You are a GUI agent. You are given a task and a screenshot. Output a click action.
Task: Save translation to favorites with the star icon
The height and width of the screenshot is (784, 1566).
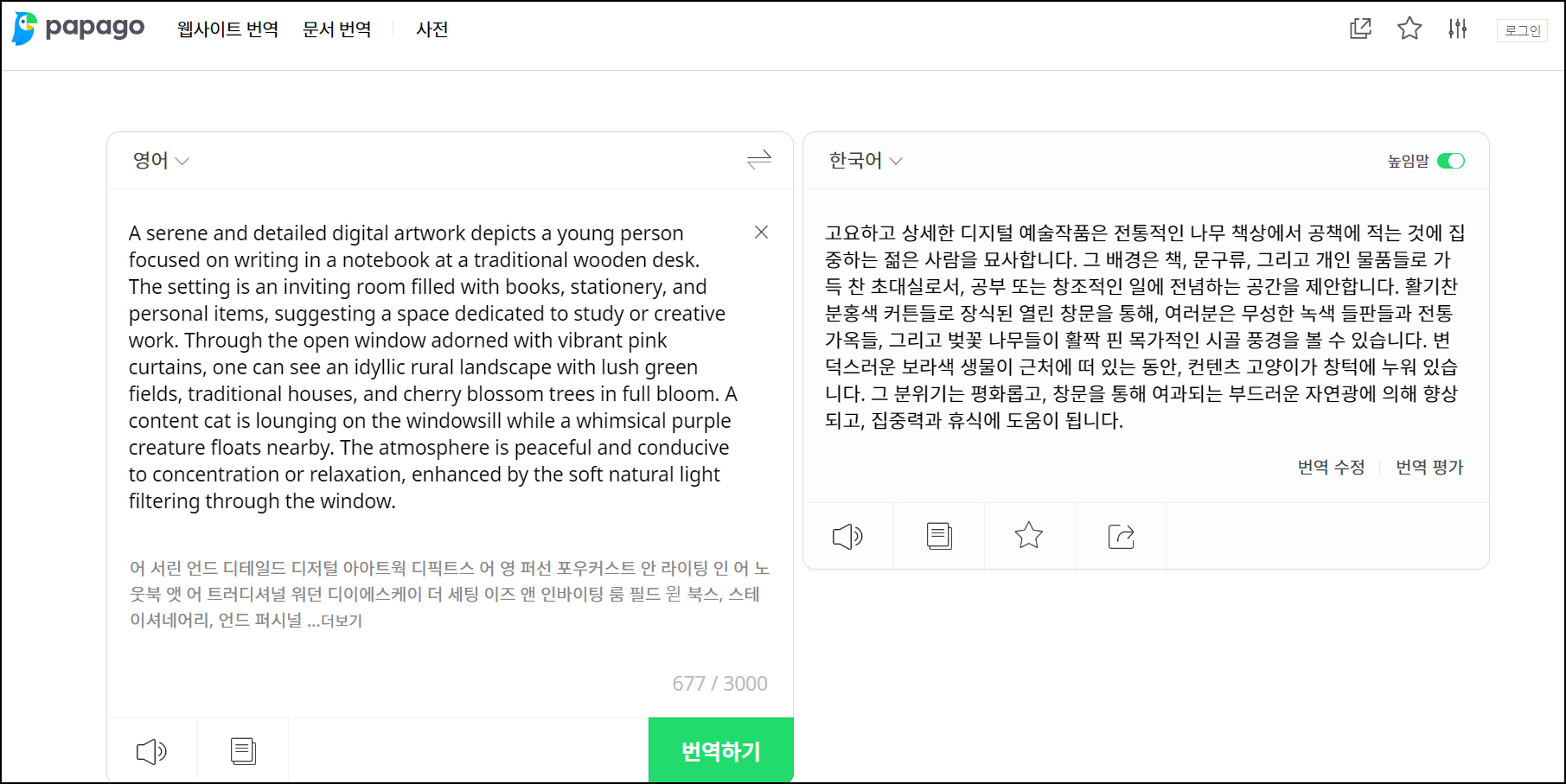pos(1029,536)
